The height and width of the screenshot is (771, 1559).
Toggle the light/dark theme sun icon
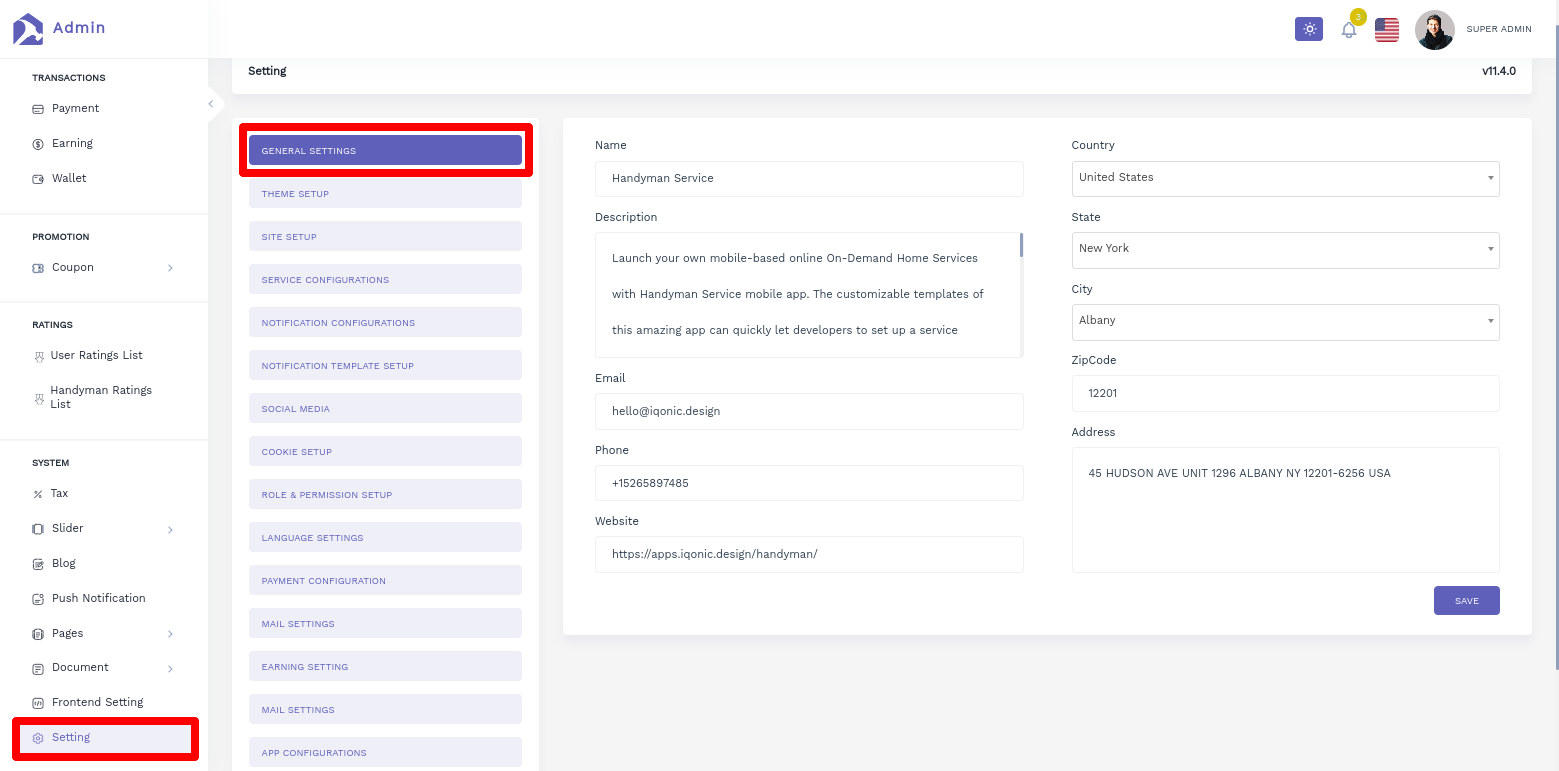pos(1309,29)
